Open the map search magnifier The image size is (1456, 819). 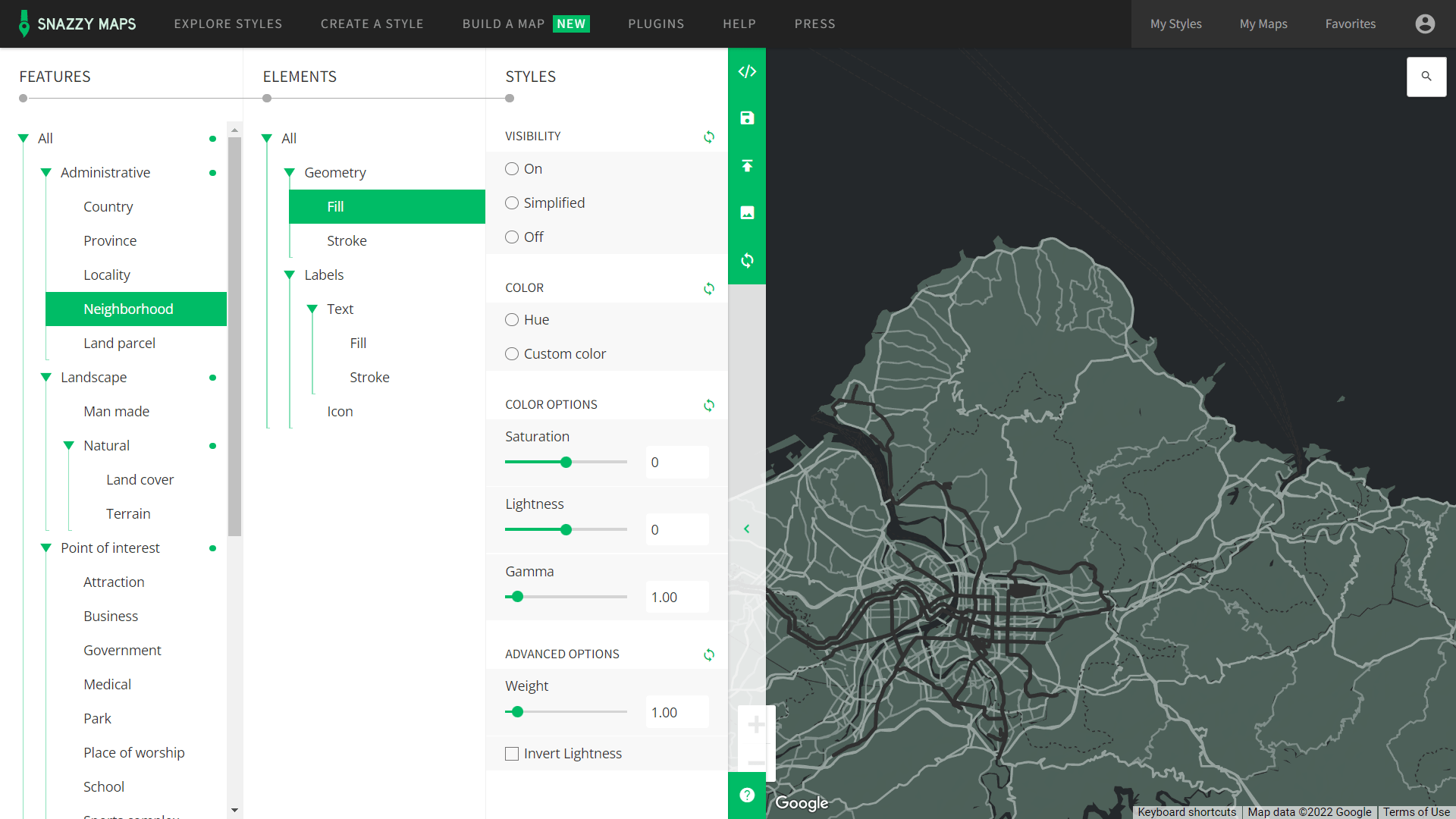1426,77
